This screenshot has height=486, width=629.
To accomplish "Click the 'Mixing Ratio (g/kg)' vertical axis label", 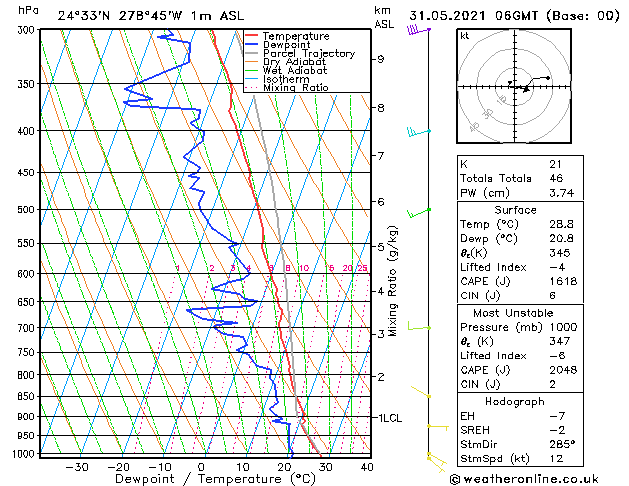I will coord(392,281).
